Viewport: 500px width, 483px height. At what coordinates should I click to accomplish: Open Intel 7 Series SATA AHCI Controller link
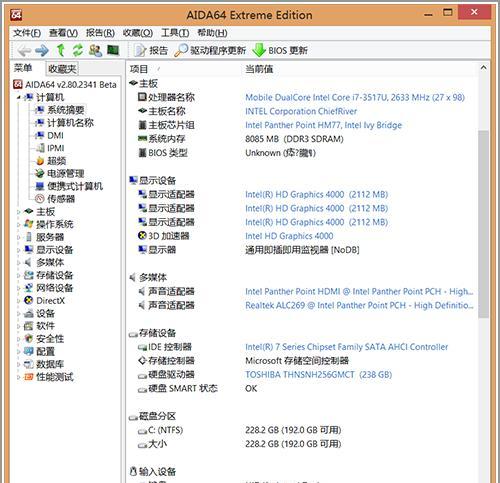347,347
